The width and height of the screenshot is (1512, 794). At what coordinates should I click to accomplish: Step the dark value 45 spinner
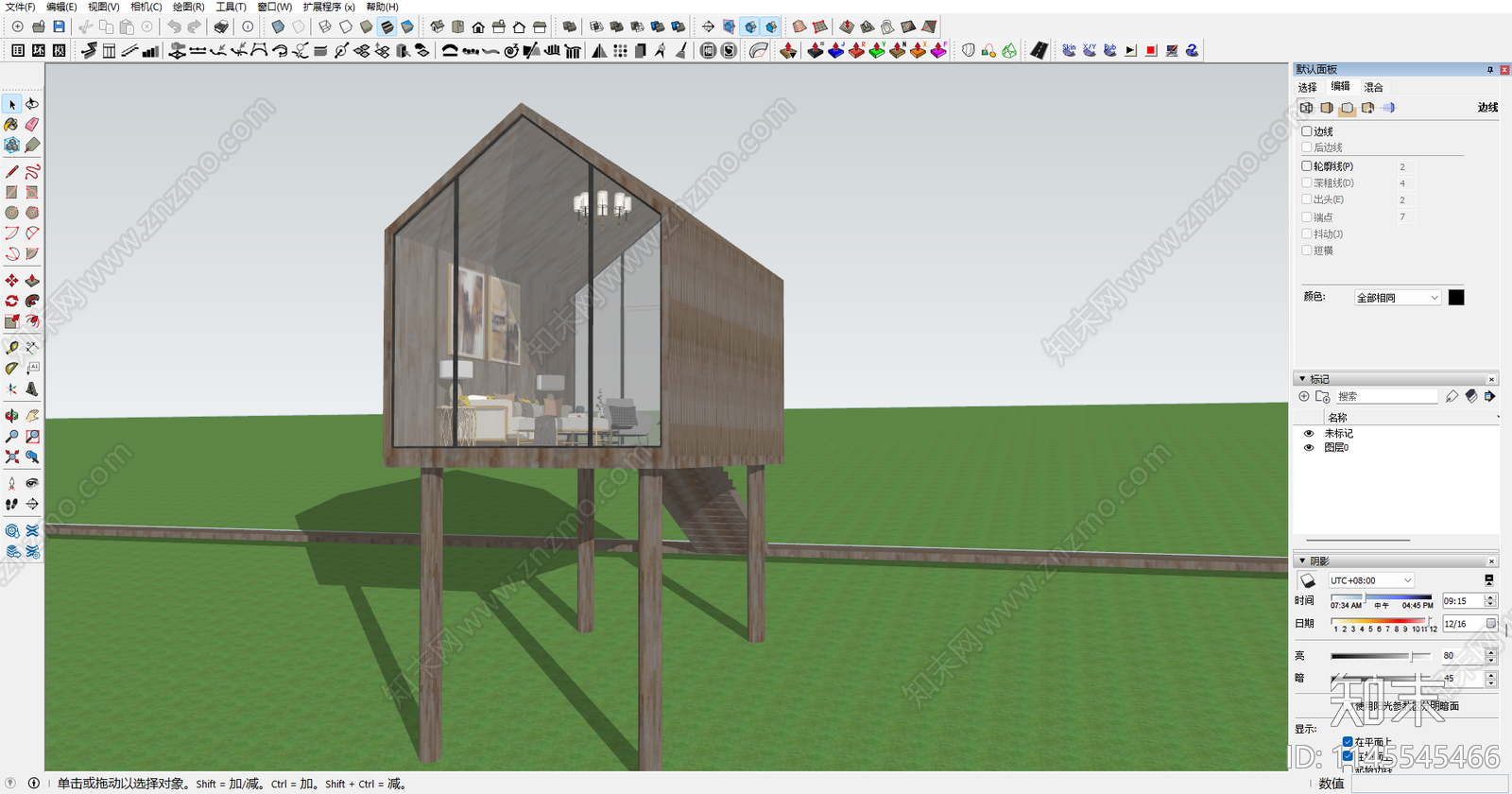[1490, 678]
